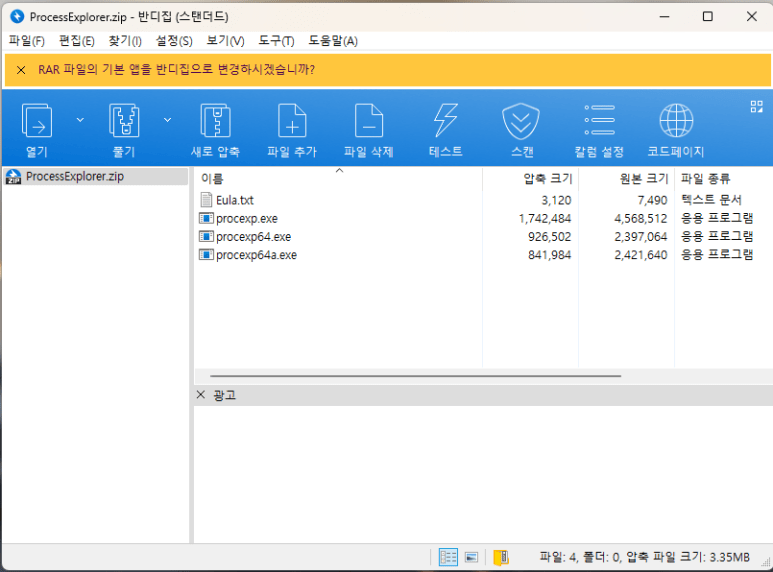Switch to details list view icon

[x=448, y=557]
